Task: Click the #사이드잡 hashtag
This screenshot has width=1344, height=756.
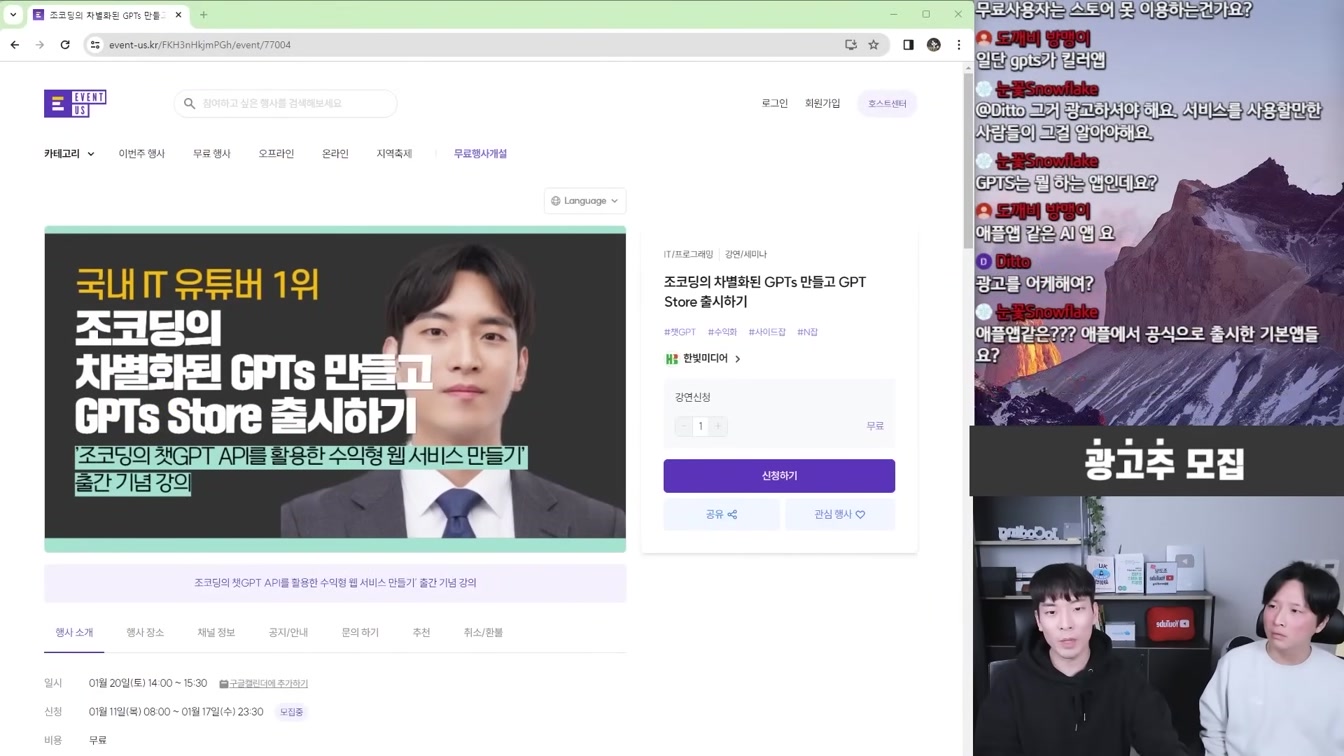Action: click(x=767, y=332)
